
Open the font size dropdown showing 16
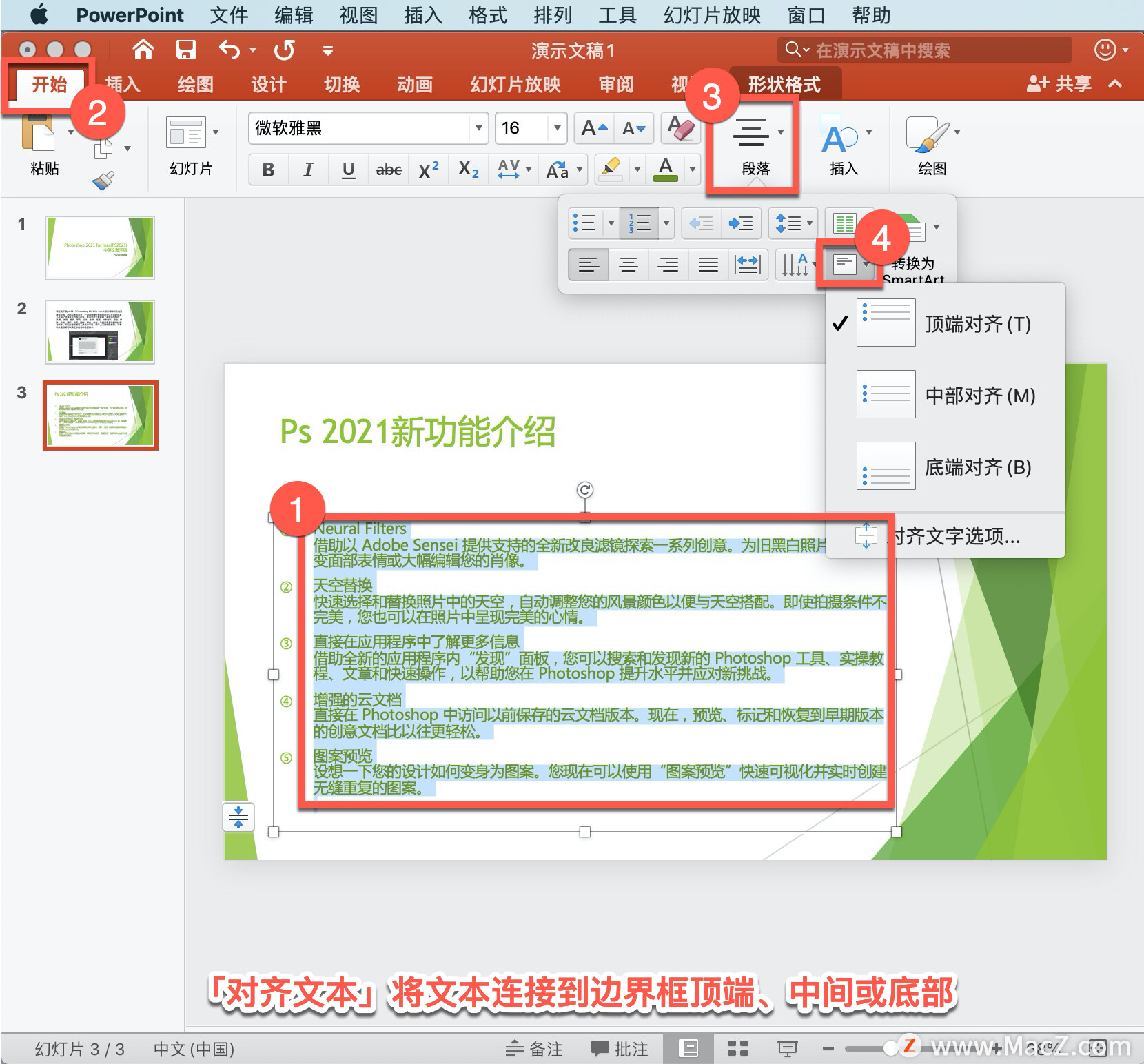pos(557,128)
